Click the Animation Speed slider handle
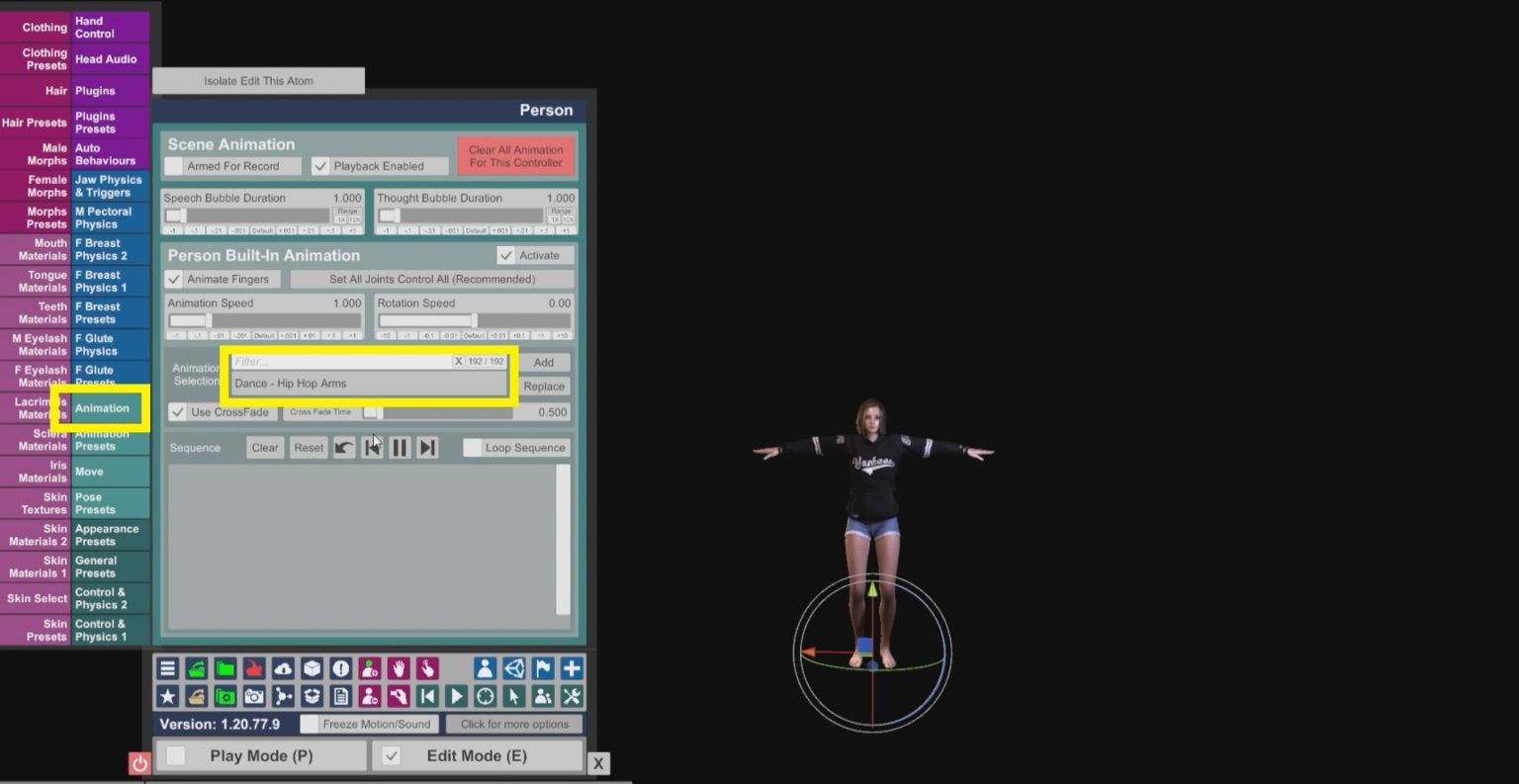 (x=208, y=321)
